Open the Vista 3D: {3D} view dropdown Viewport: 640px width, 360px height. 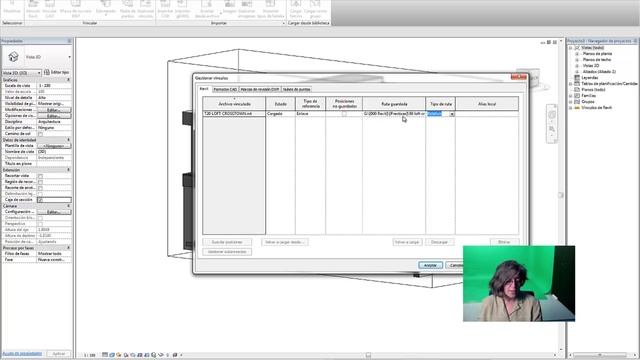pos(22,73)
